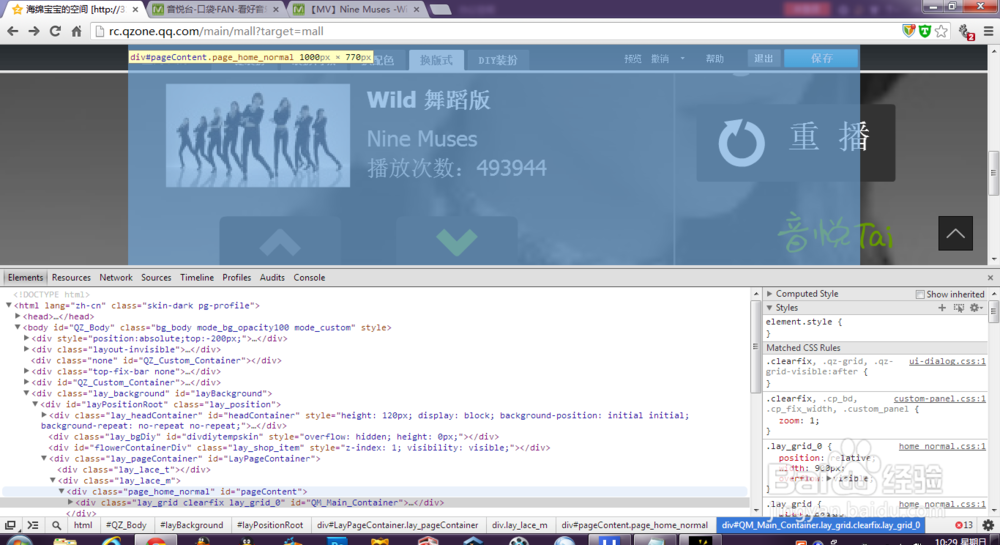
Task: Click the green down chevron button on page
Action: click(x=457, y=242)
